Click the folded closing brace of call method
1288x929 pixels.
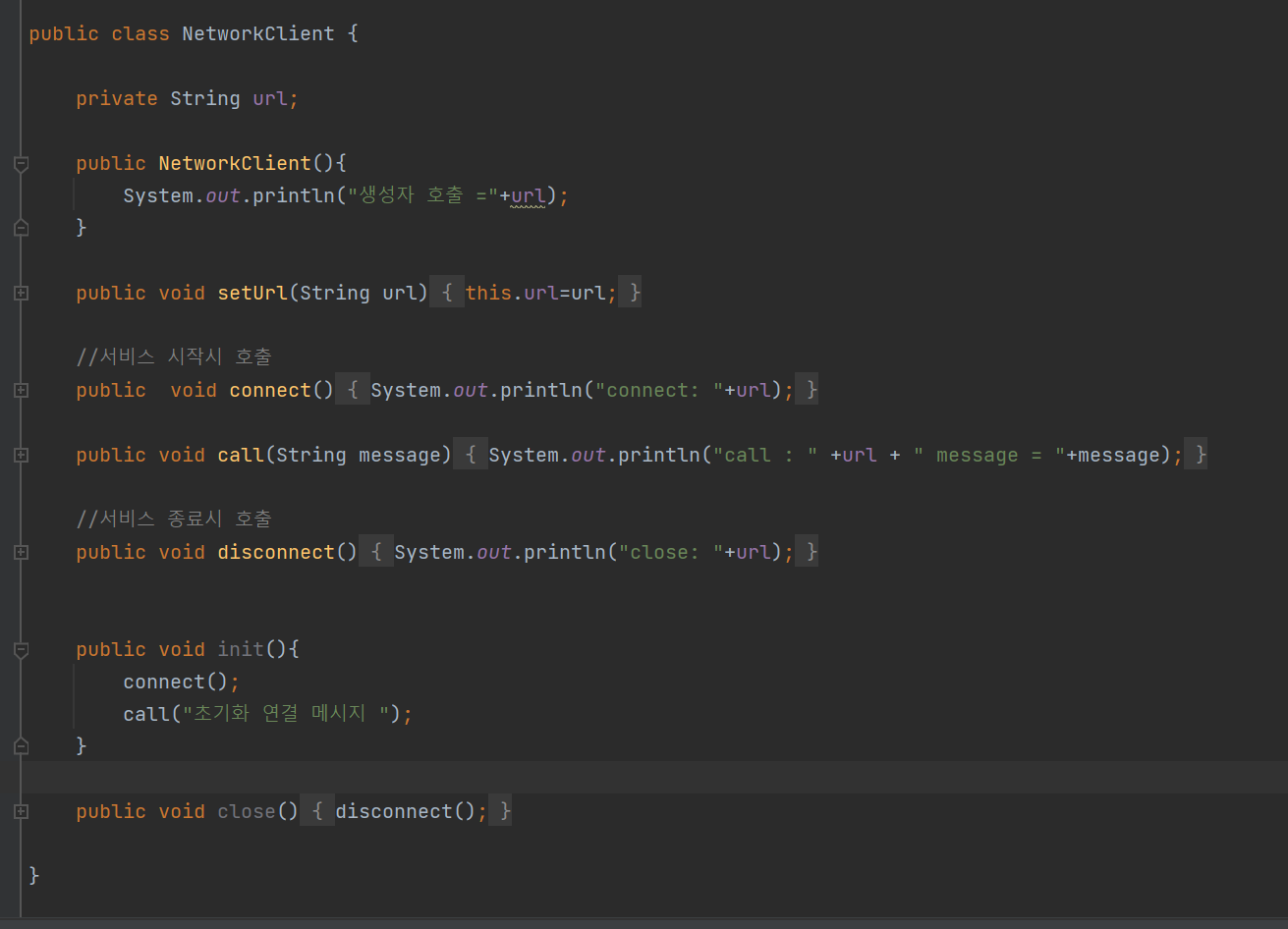(1196, 455)
